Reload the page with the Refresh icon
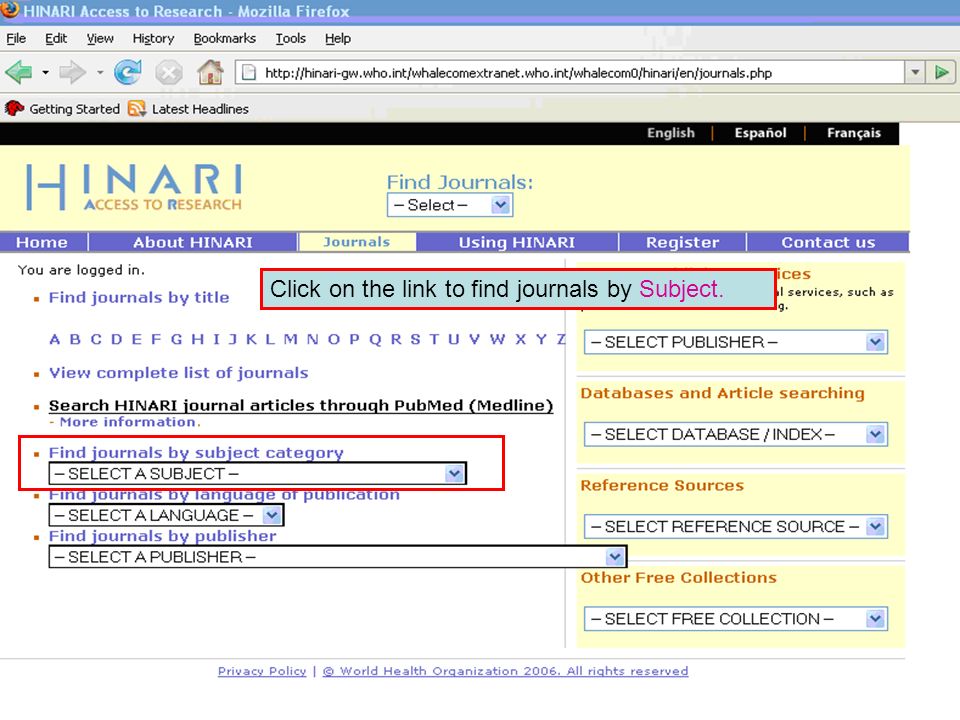The width and height of the screenshot is (960, 720). 127,73
